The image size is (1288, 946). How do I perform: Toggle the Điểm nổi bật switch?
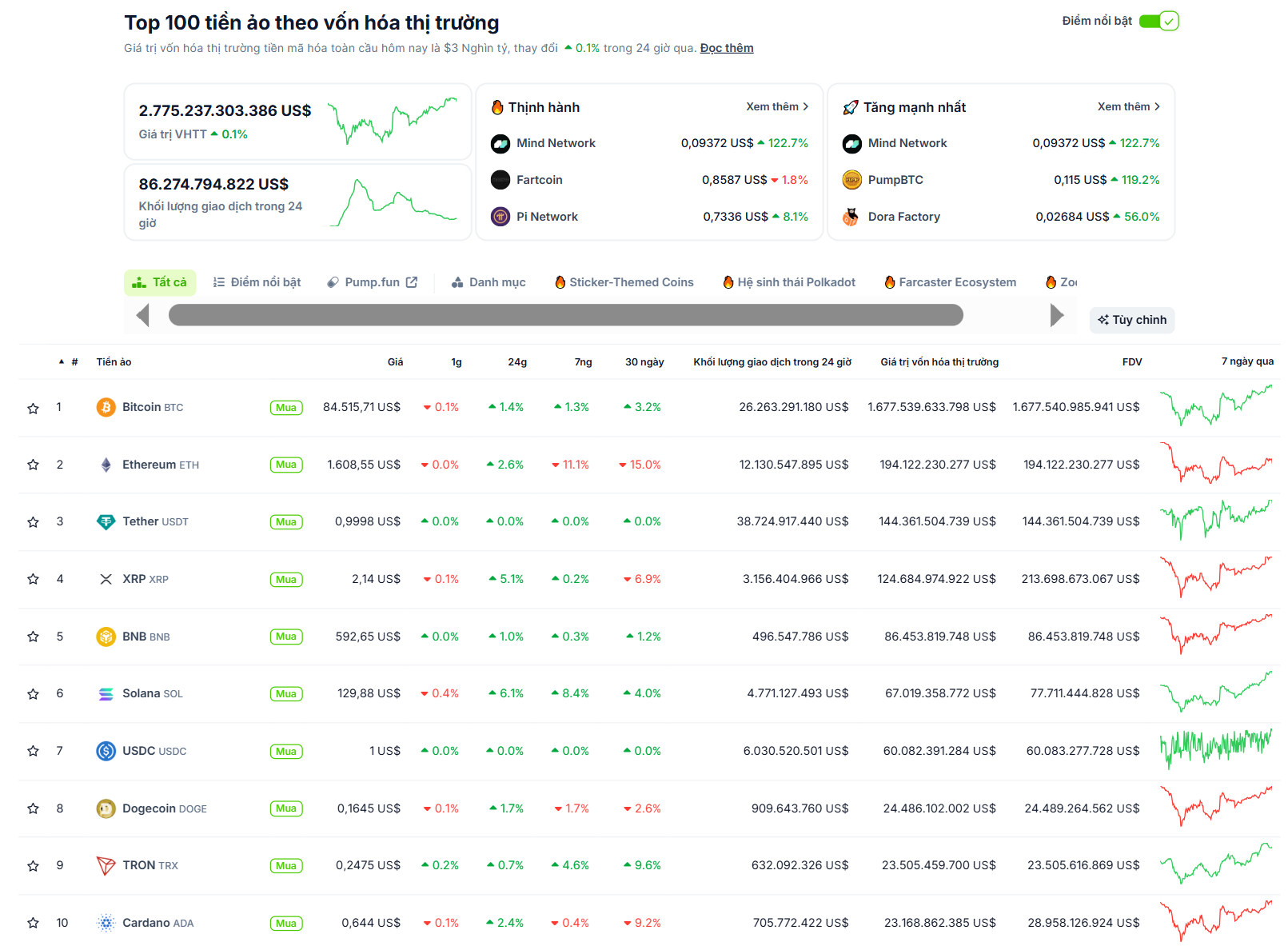1158,21
